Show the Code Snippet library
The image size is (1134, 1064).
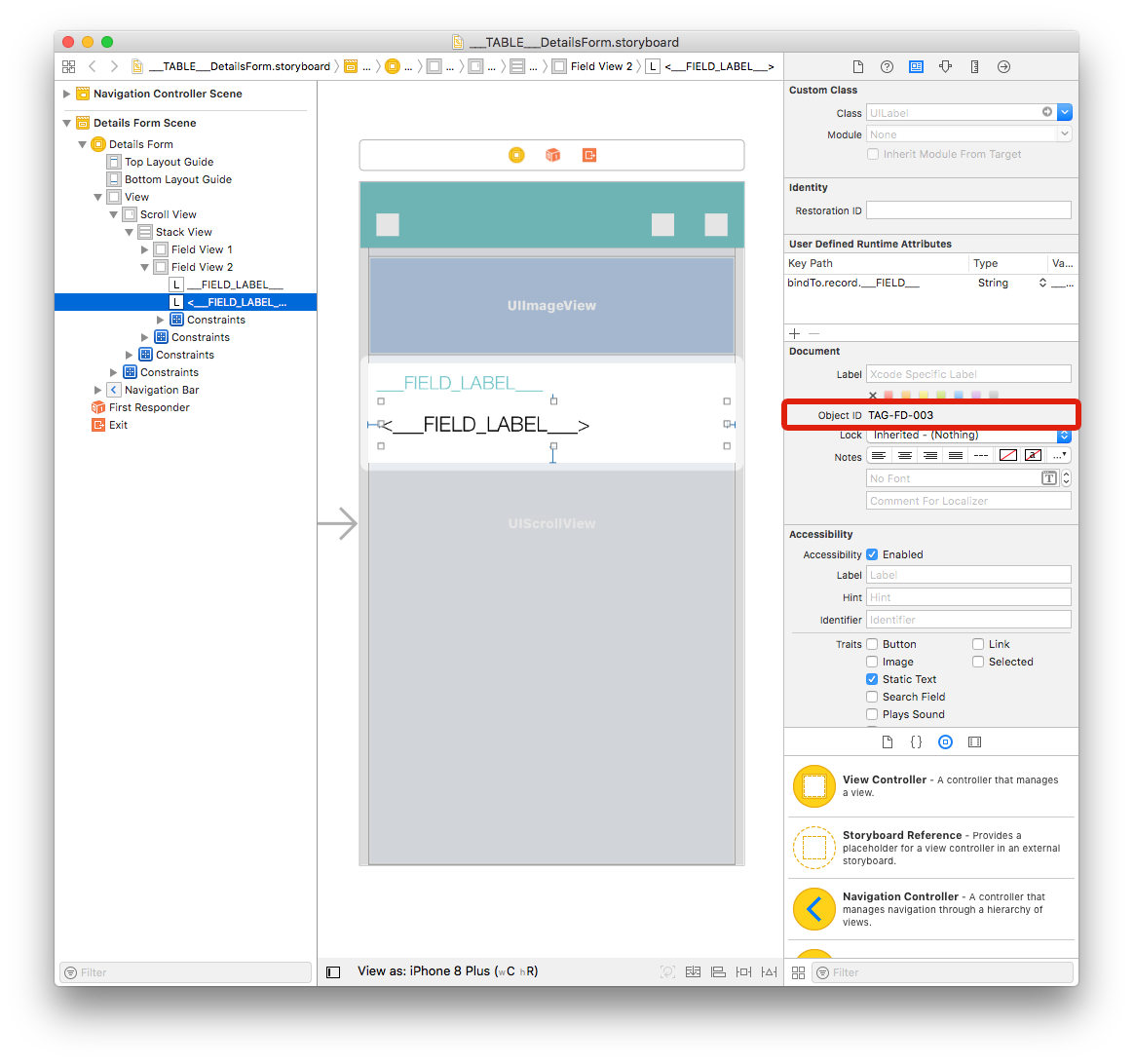[916, 742]
